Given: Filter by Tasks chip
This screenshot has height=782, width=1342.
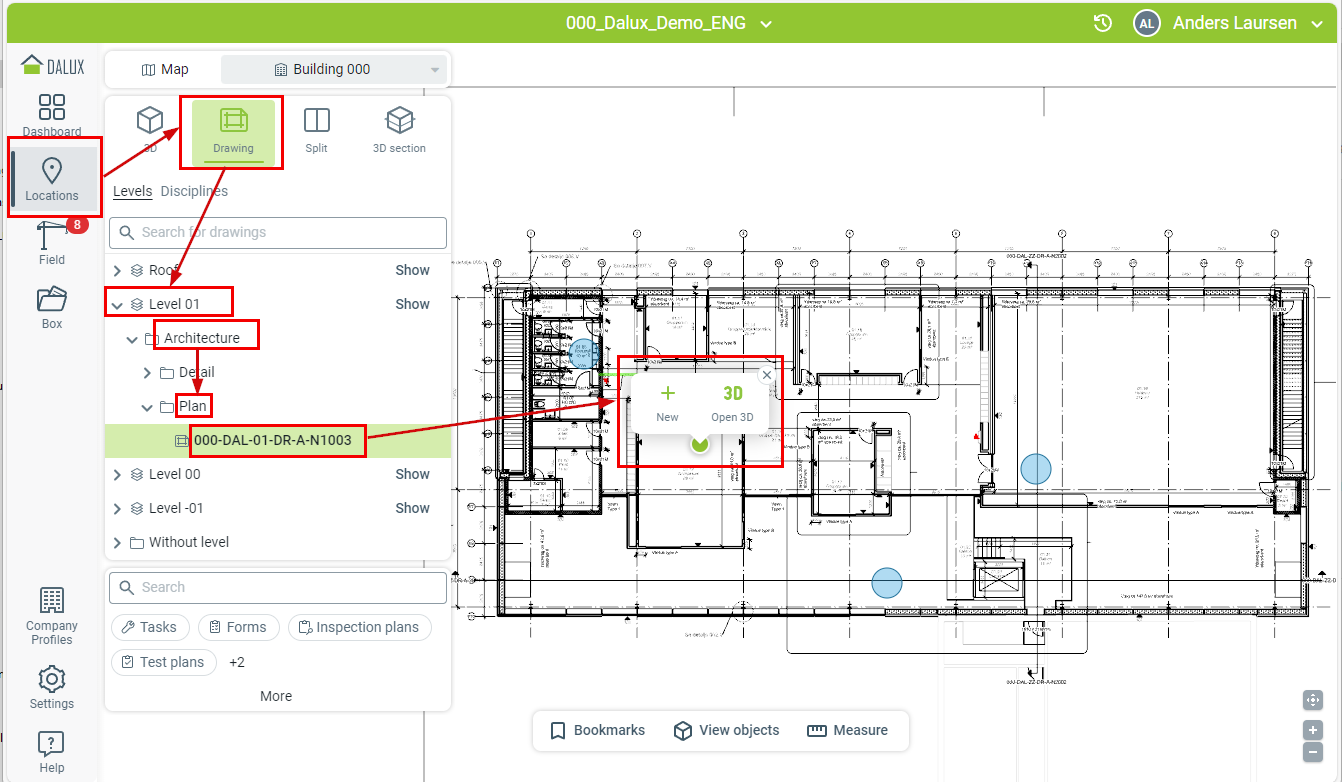Looking at the screenshot, I should click(150, 627).
